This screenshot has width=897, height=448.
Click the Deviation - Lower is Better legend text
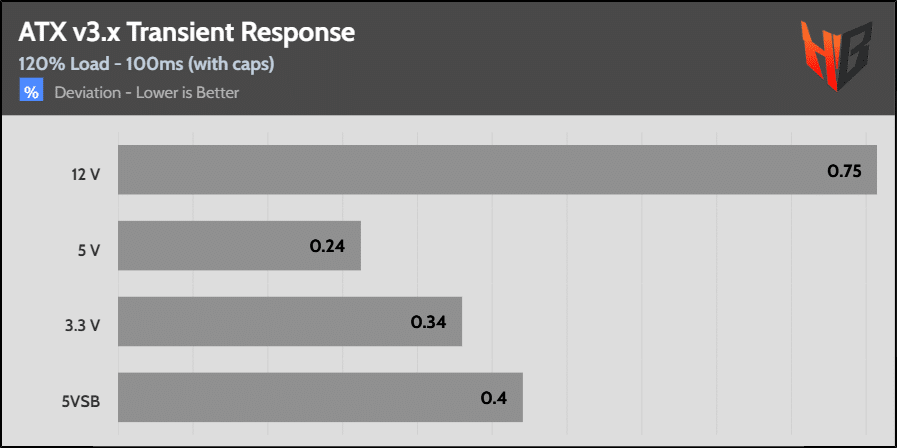point(147,92)
